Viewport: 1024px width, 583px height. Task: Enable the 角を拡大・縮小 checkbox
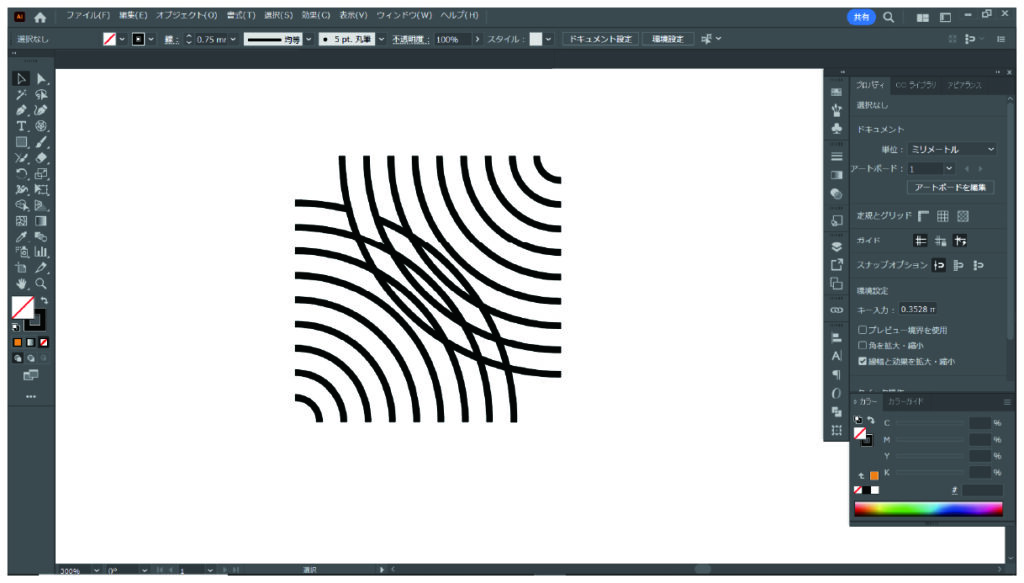(x=862, y=345)
